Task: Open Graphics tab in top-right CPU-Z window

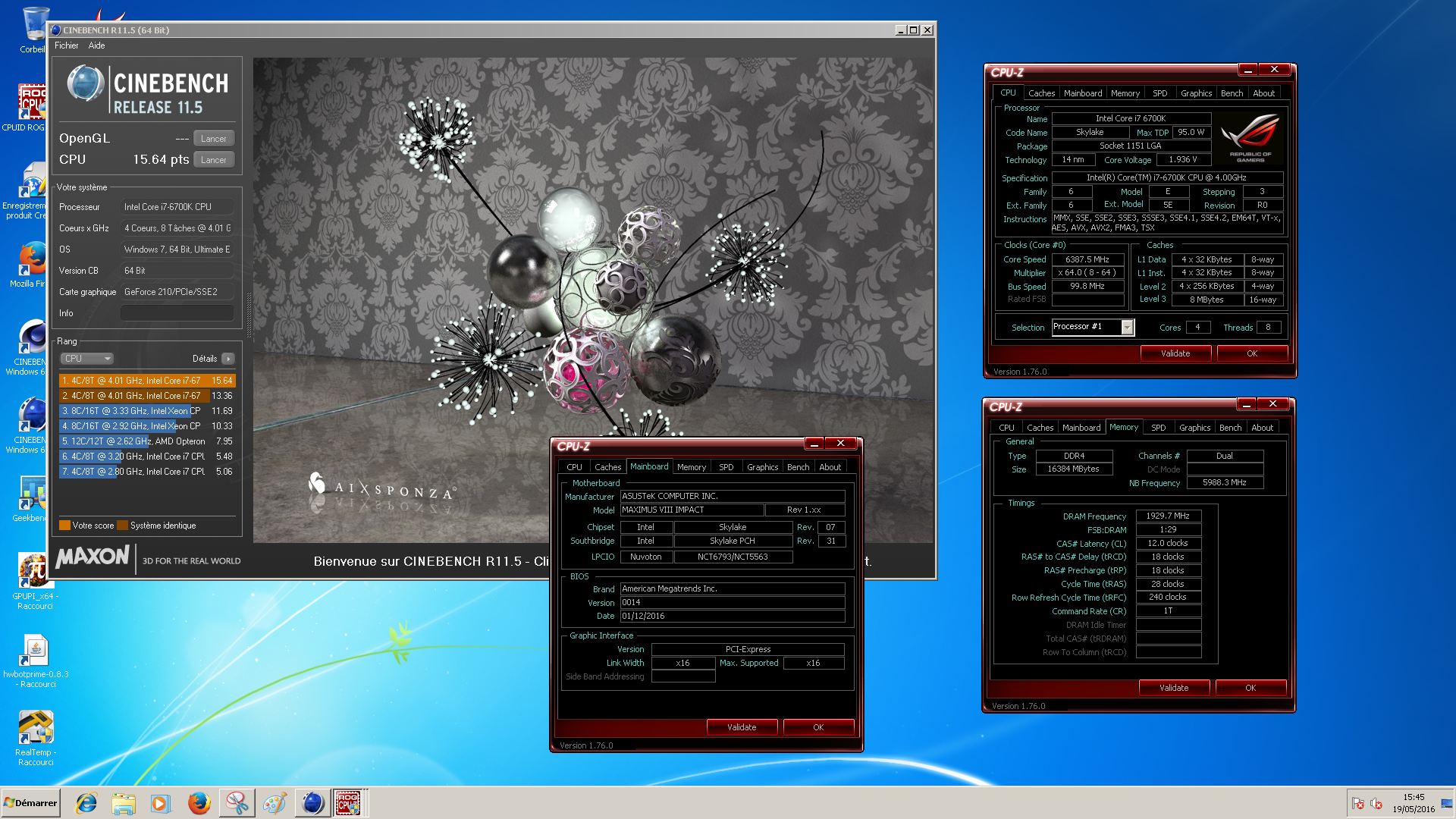Action: tap(1196, 93)
